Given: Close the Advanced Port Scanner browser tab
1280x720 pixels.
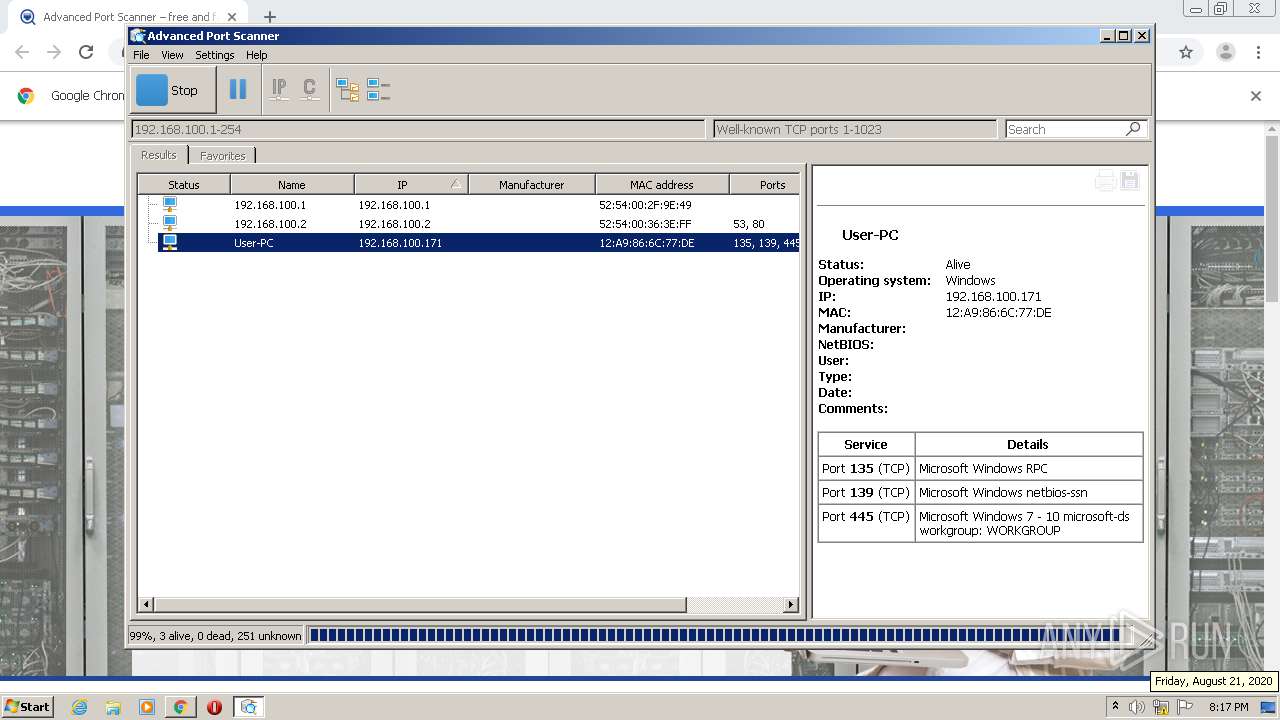Looking at the screenshot, I should 232,17.
